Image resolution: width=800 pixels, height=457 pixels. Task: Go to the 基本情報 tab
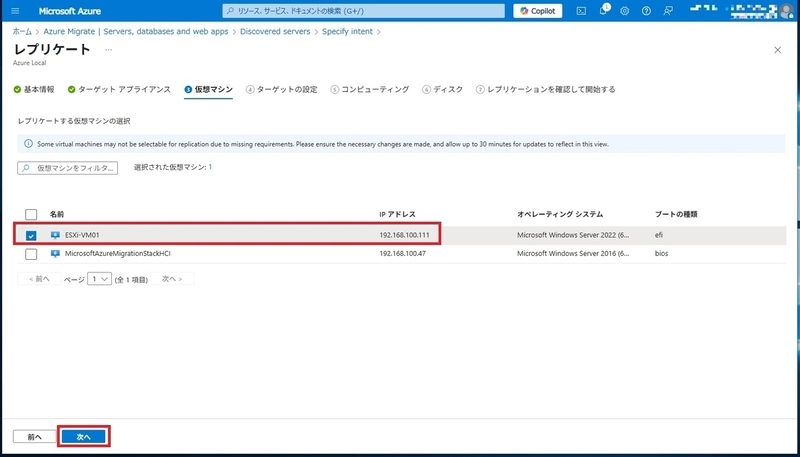(x=34, y=89)
